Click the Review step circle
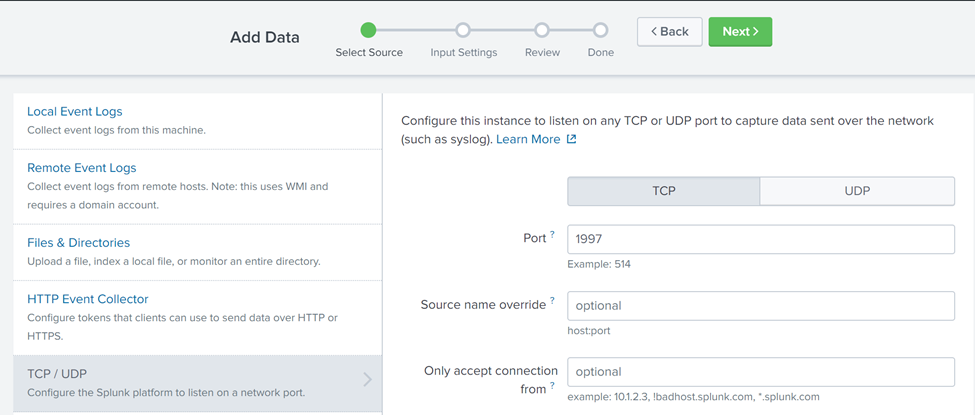This screenshot has width=975, height=415. (542, 30)
